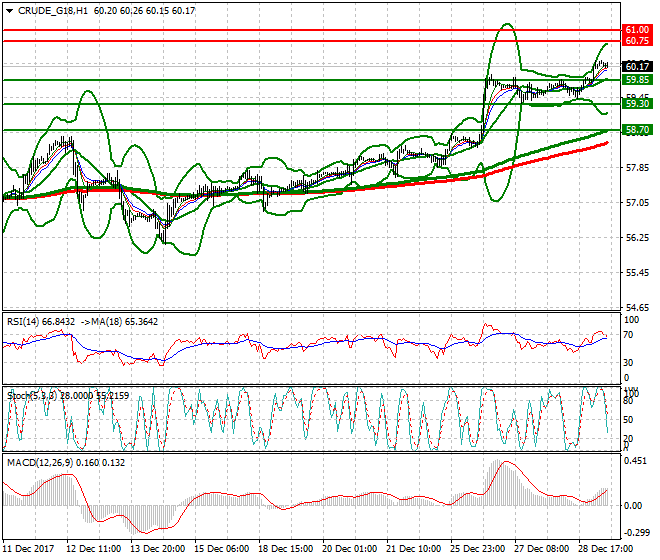Click the 27 Dec 08:00 time axis label
The image size is (660, 560).
click(542, 549)
